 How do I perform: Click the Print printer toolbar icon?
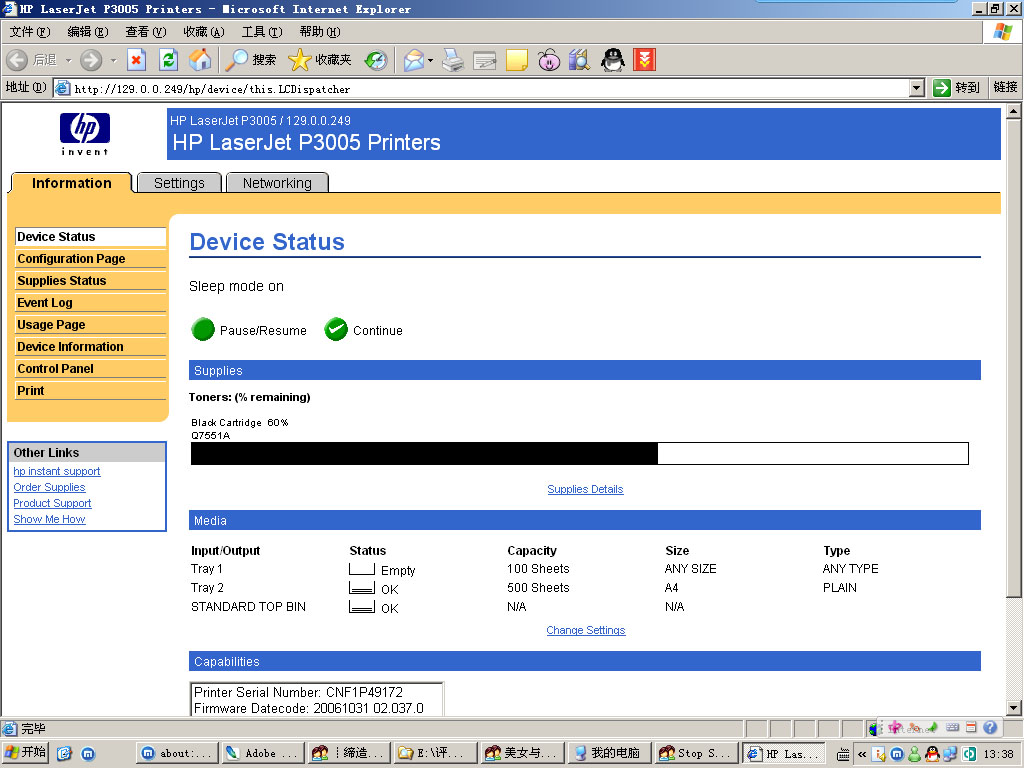click(x=453, y=60)
